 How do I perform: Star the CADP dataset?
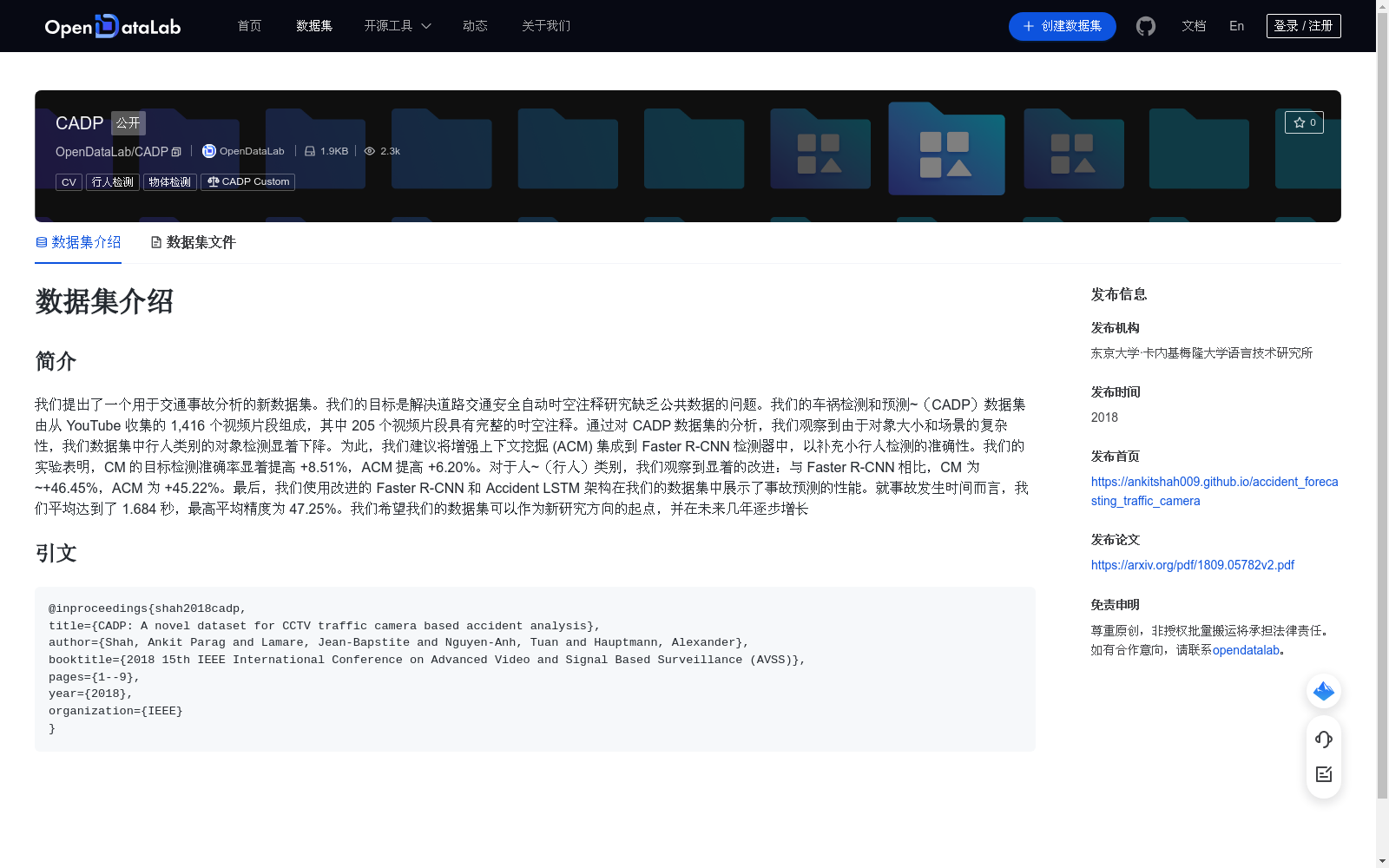1304,122
